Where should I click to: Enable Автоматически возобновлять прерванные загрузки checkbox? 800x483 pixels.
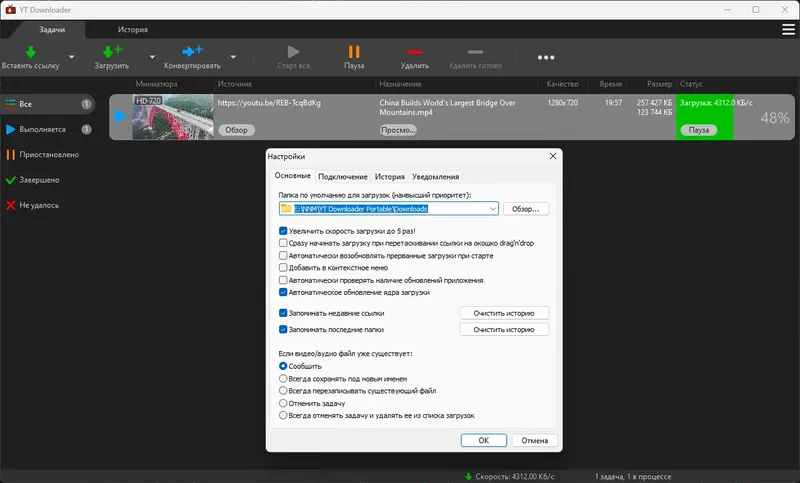(283, 256)
